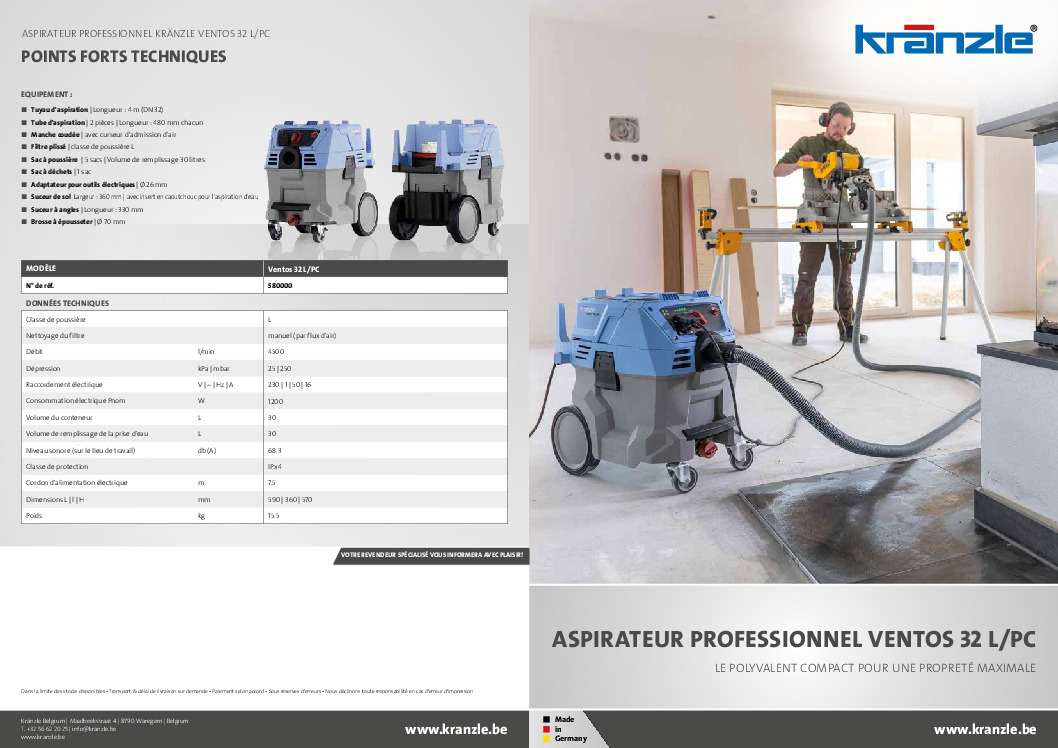Select the 'Sac à poussière' equipment item
1058x748 pixels.
click(x=113, y=160)
